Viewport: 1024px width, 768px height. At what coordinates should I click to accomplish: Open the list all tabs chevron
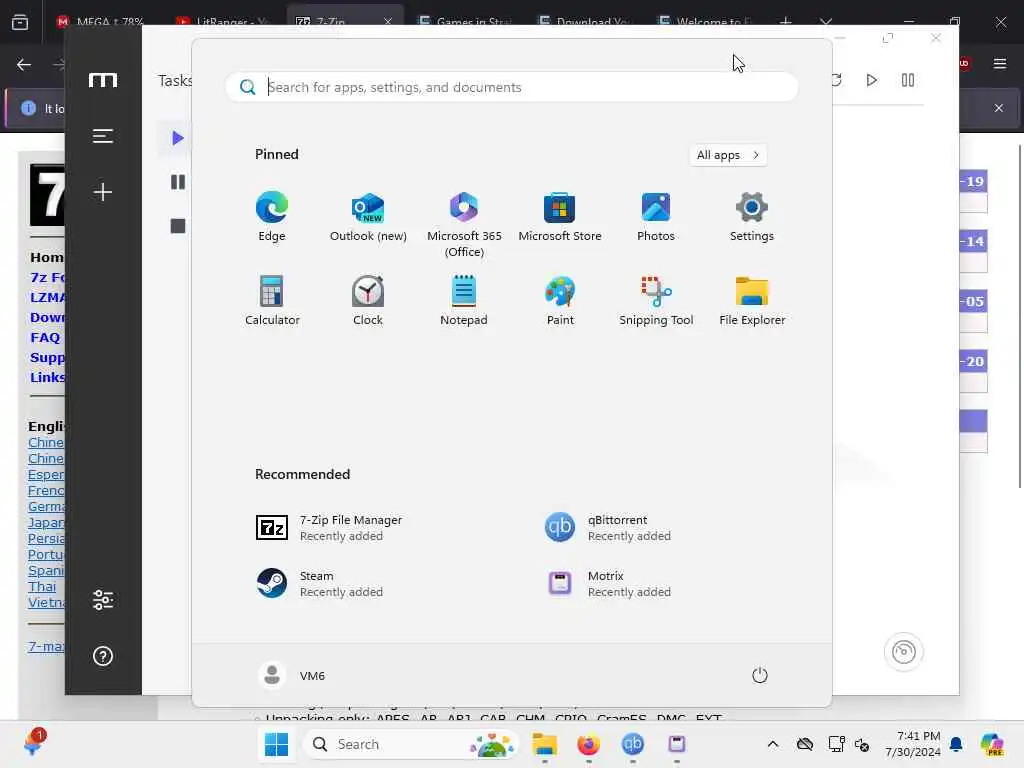tap(826, 22)
